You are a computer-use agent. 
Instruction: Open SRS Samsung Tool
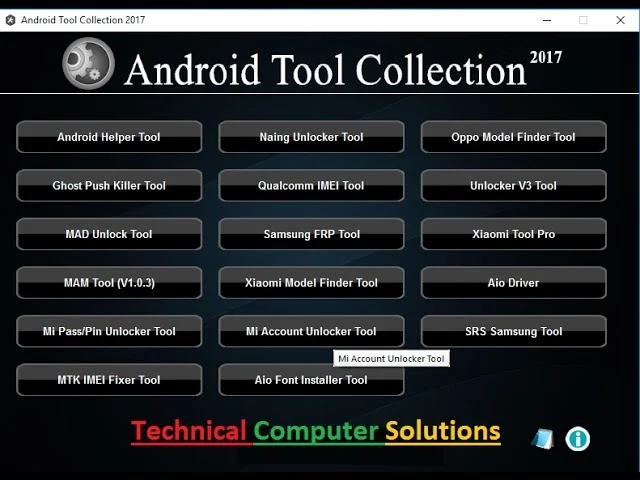click(x=513, y=331)
